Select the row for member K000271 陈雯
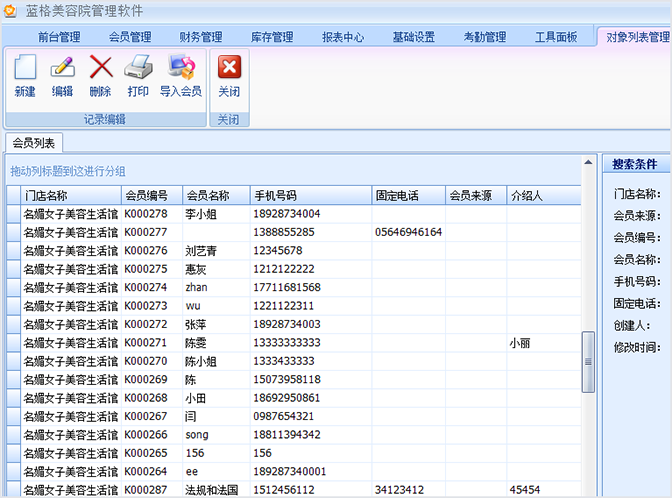The height and width of the screenshot is (498, 672). (x=300, y=343)
